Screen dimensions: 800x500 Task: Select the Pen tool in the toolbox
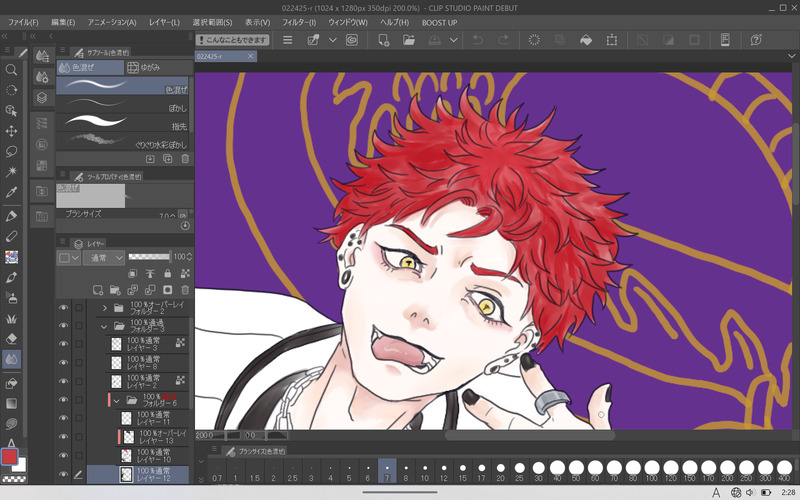tap(11, 216)
